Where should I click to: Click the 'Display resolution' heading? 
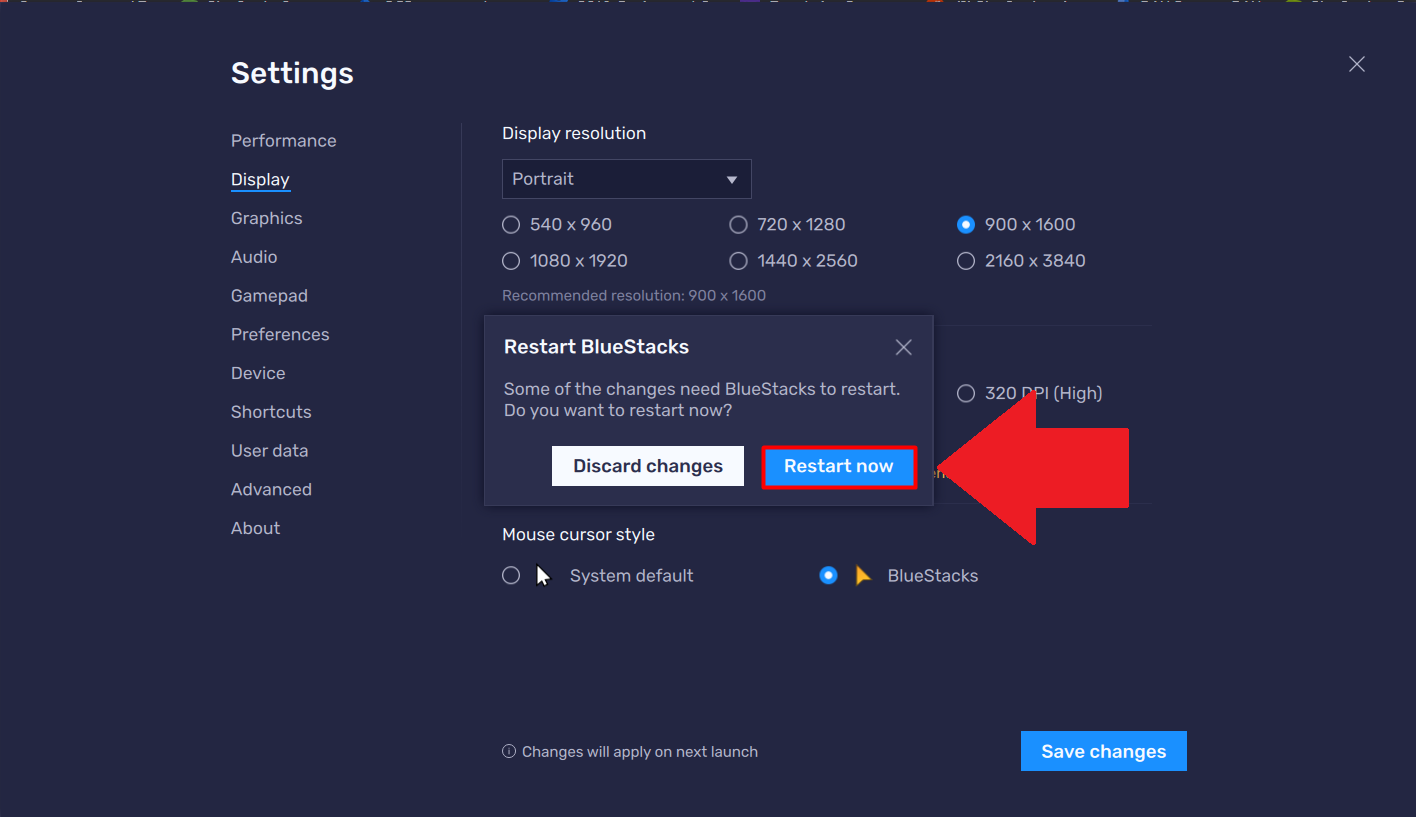tap(574, 134)
